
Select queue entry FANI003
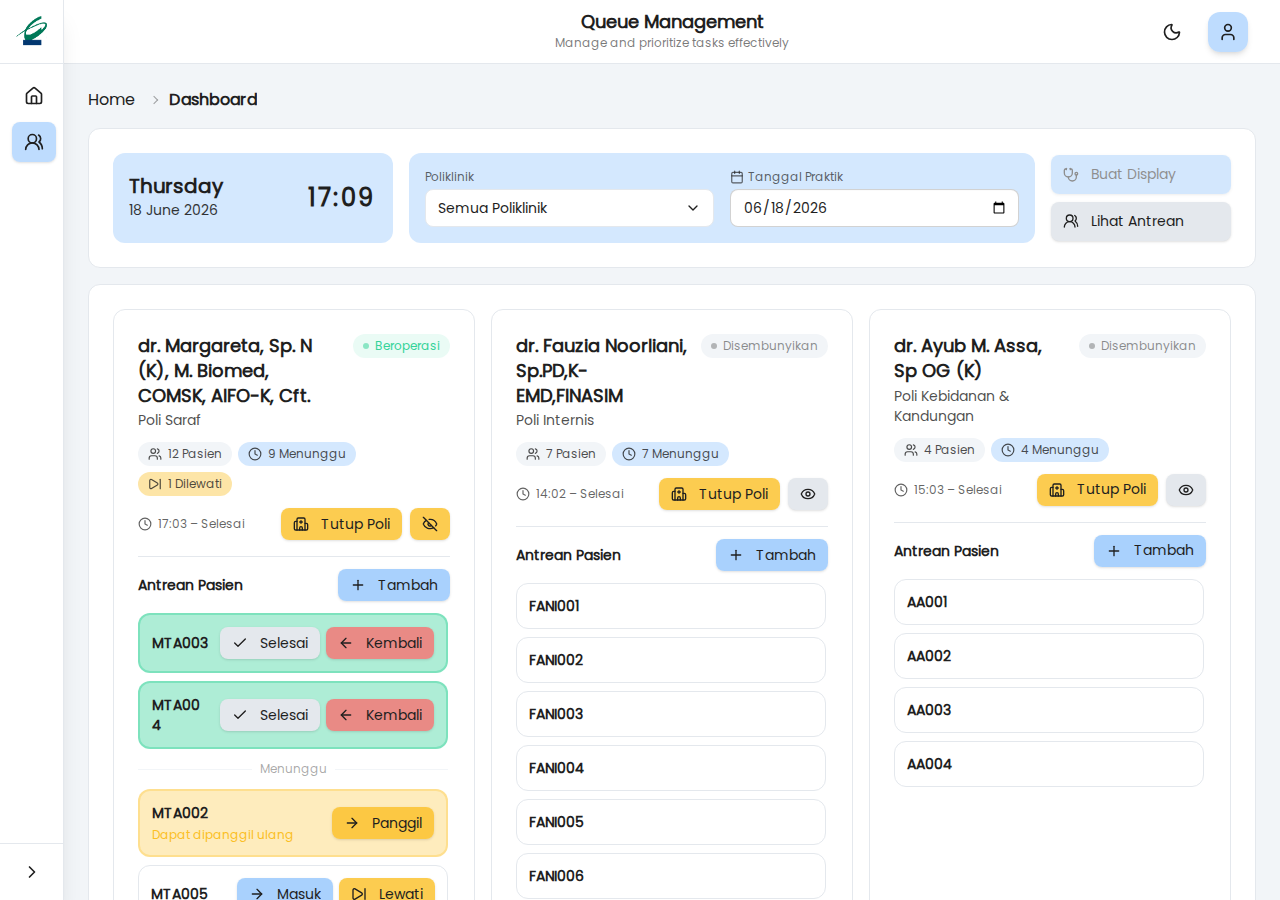coord(671,714)
